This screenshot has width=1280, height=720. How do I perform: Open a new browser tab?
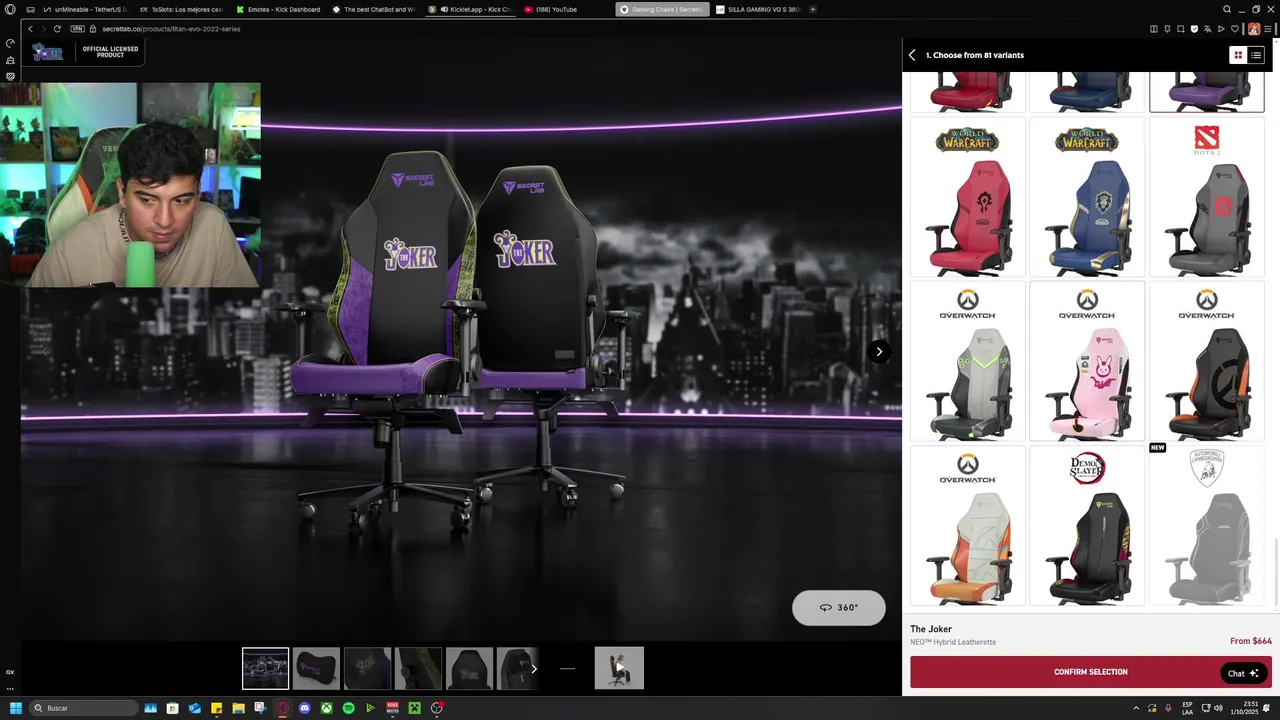pyautogui.click(x=812, y=9)
